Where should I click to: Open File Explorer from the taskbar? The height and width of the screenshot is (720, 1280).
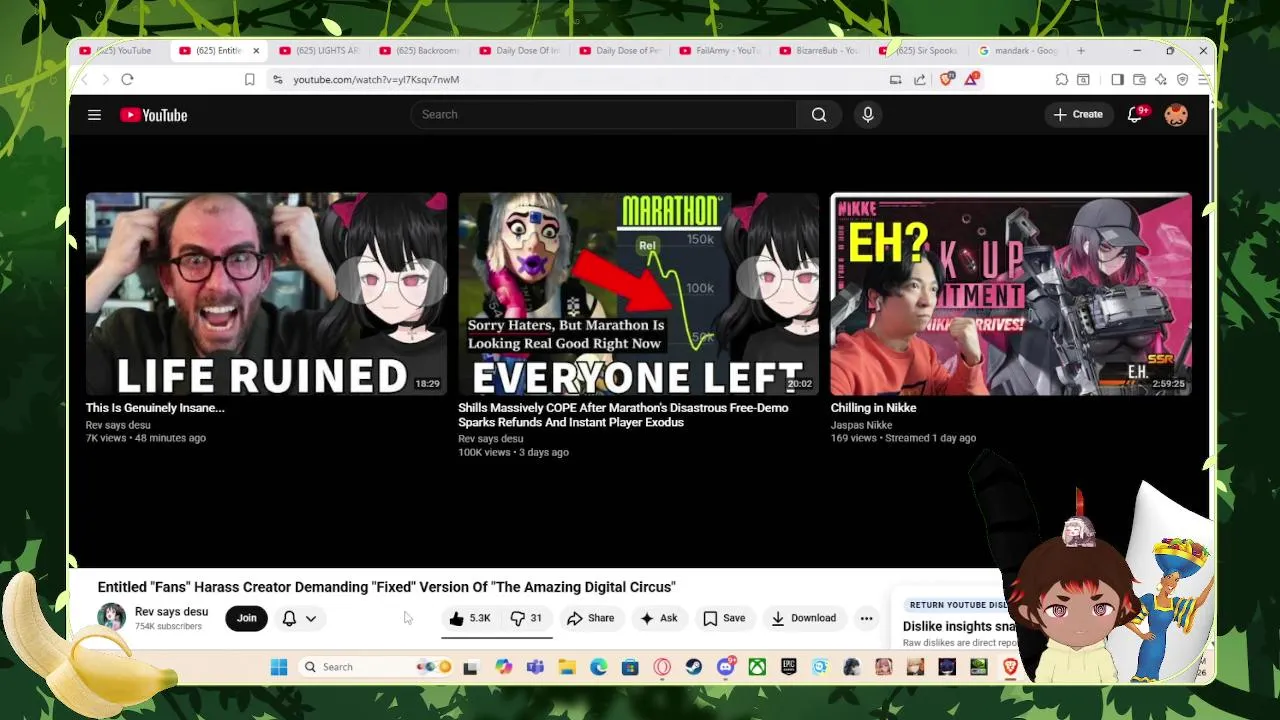[x=567, y=667]
